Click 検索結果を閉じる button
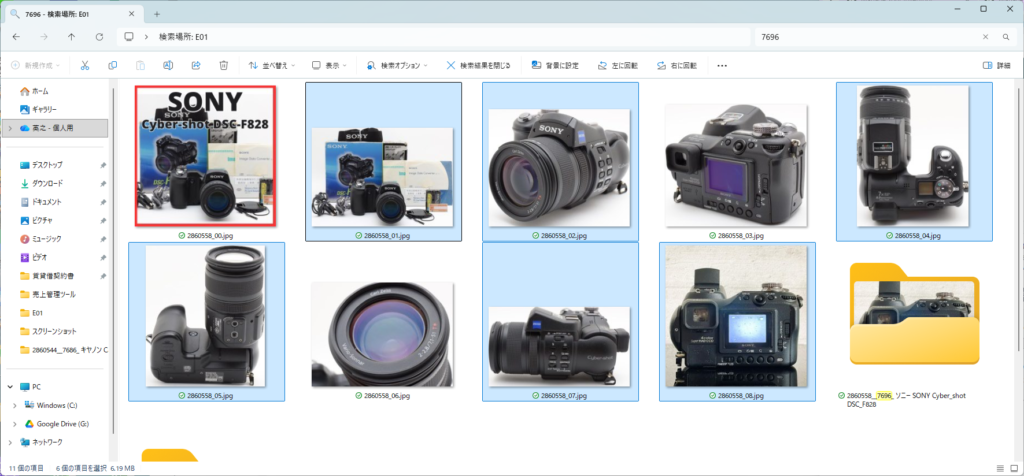The height and width of the screenshot is (476, 1024). [478, 65]
